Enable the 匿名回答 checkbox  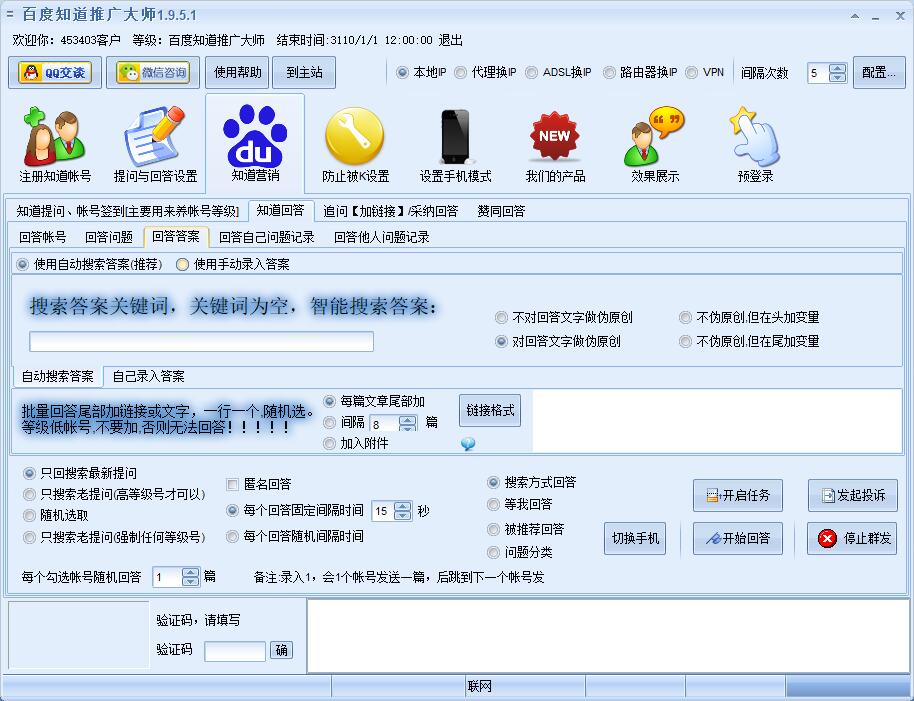pos(233,485)
